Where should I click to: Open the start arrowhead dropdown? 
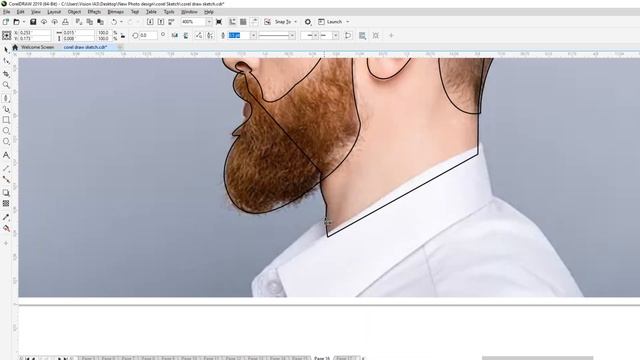(315, 36)
